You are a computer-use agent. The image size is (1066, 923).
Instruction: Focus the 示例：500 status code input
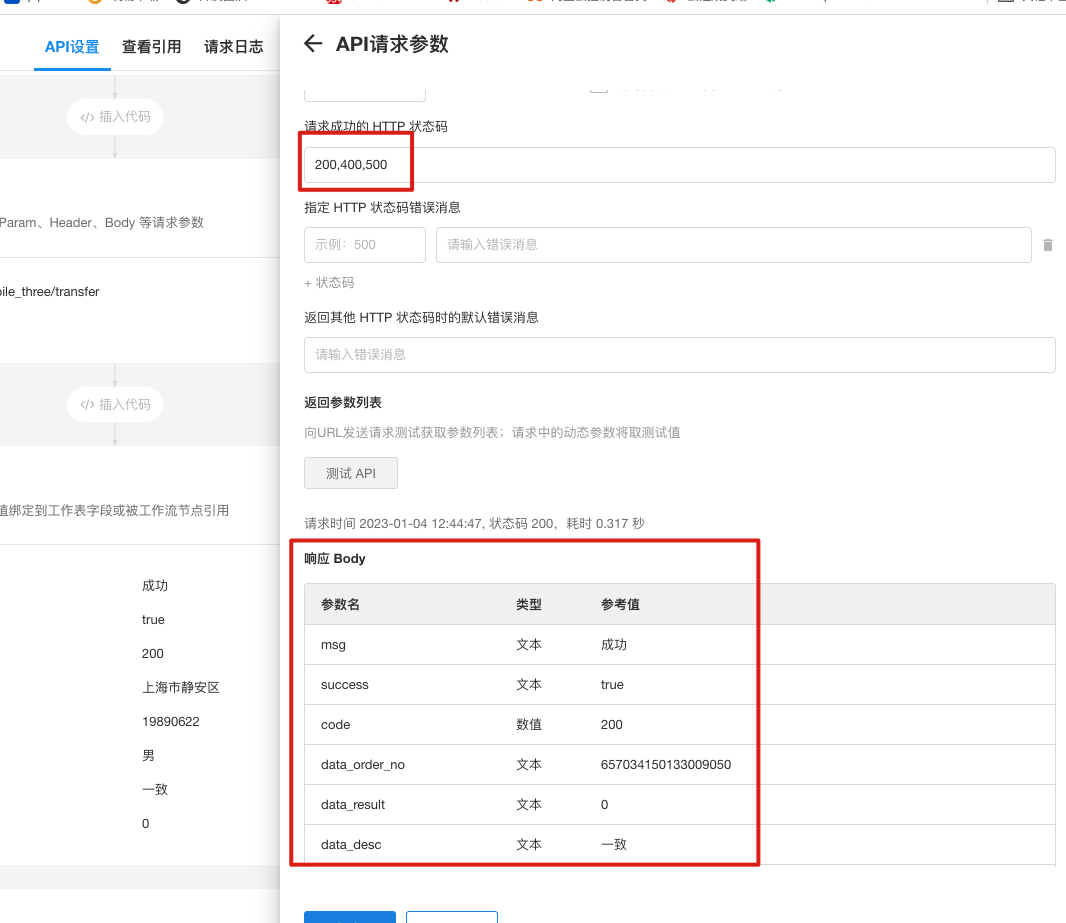[364, 245]
